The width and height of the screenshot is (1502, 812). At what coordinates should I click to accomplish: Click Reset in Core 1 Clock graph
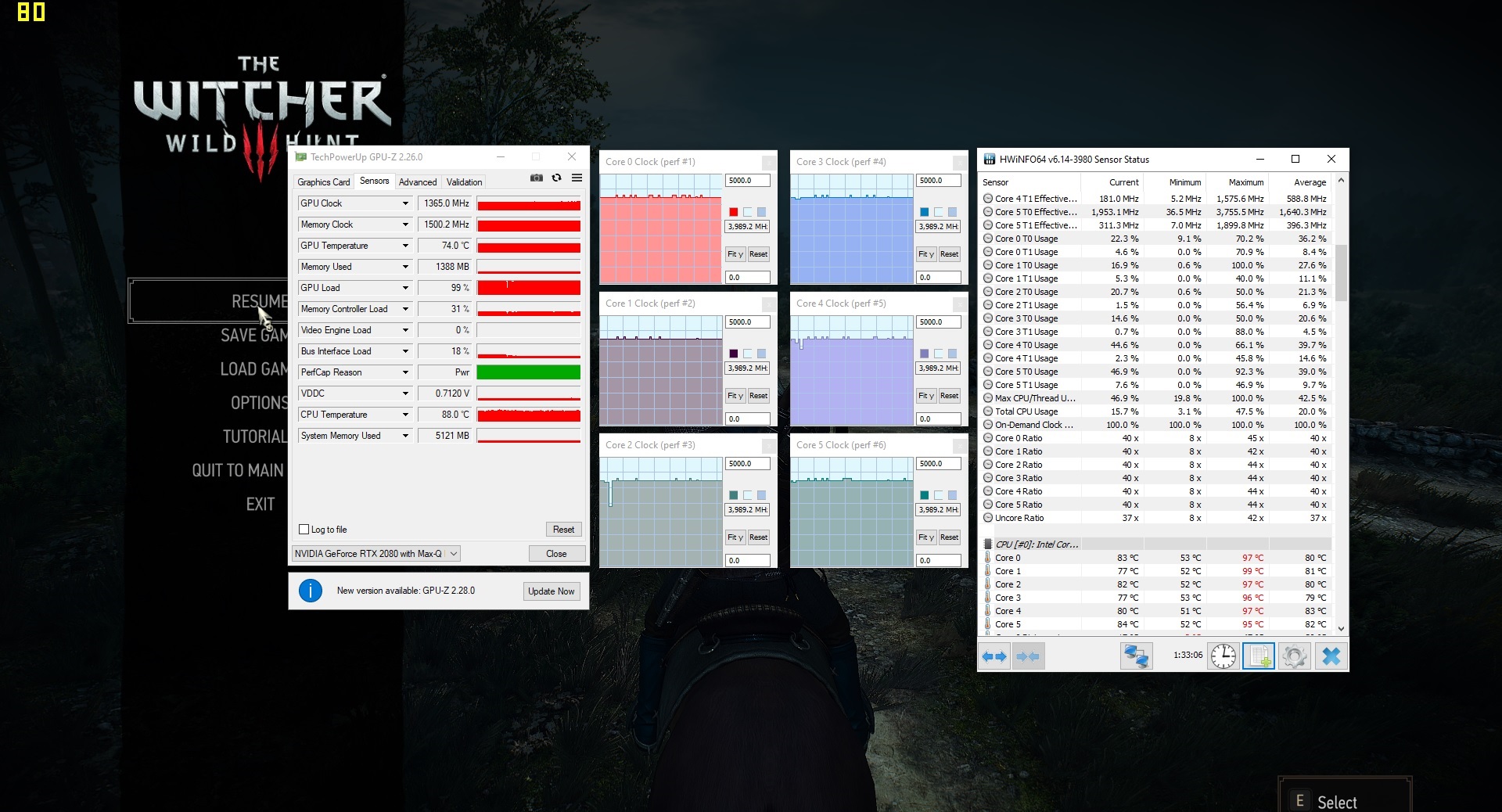(x=758, y=396)
